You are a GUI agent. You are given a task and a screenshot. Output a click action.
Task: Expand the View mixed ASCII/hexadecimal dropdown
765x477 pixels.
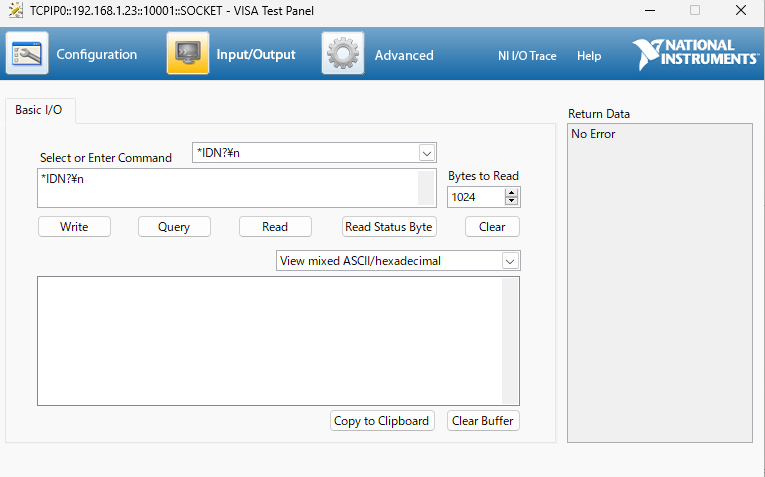click(510, 261)
